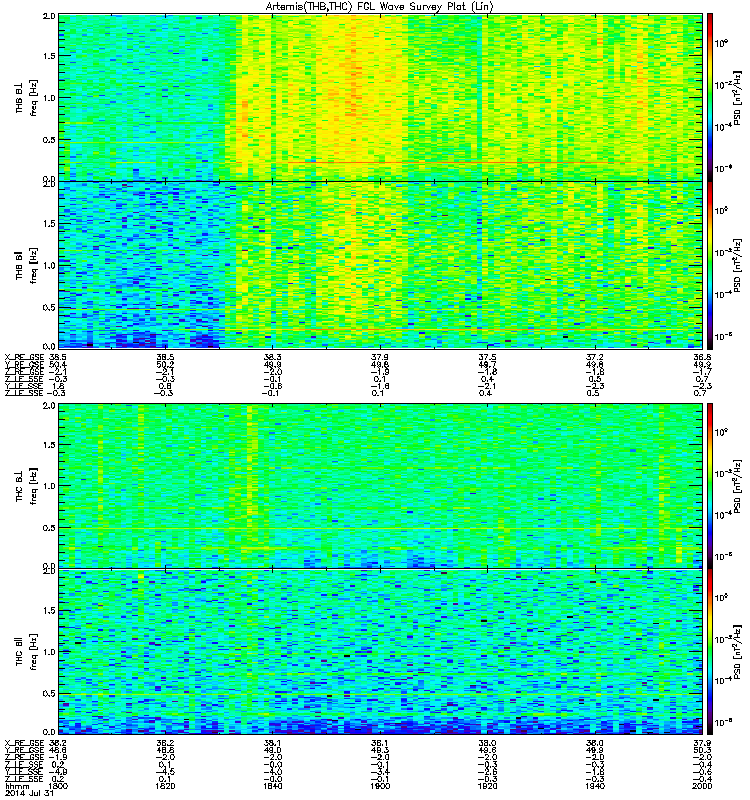Image resolution: width=750 pixels, height=800 pixels.
Task: Click the "X_RE_GSE" row label under THC panels
Action: coord(25,743)
